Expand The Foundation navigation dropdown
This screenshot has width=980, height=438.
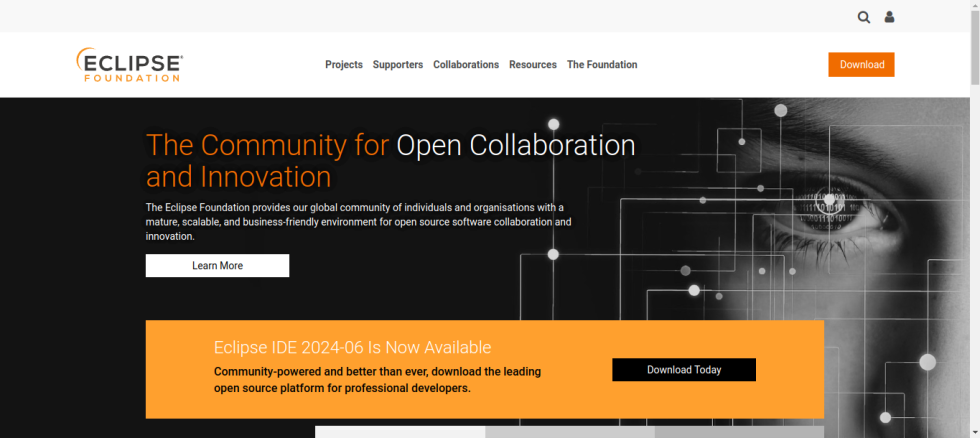coord(602,65)
